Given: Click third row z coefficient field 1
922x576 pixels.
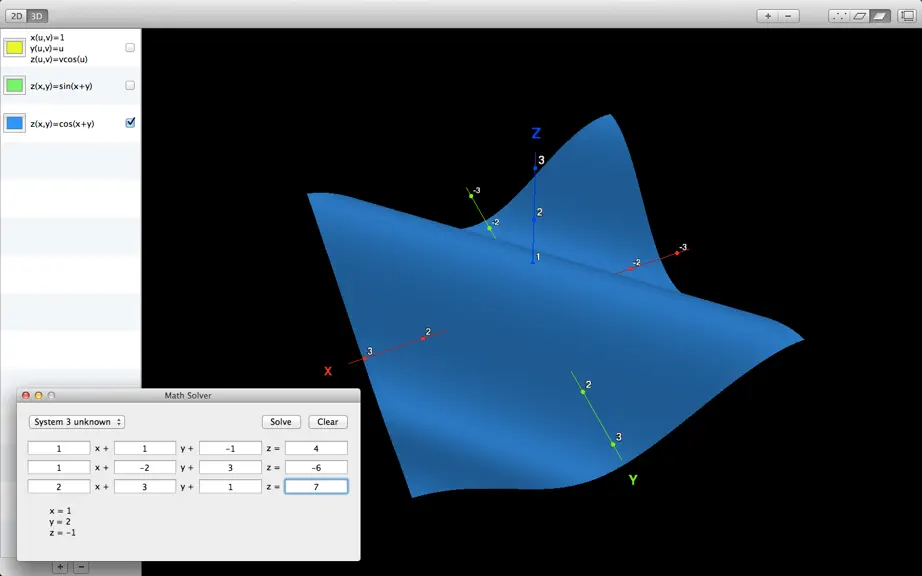Looking at the screenshot, I should 230,487.
